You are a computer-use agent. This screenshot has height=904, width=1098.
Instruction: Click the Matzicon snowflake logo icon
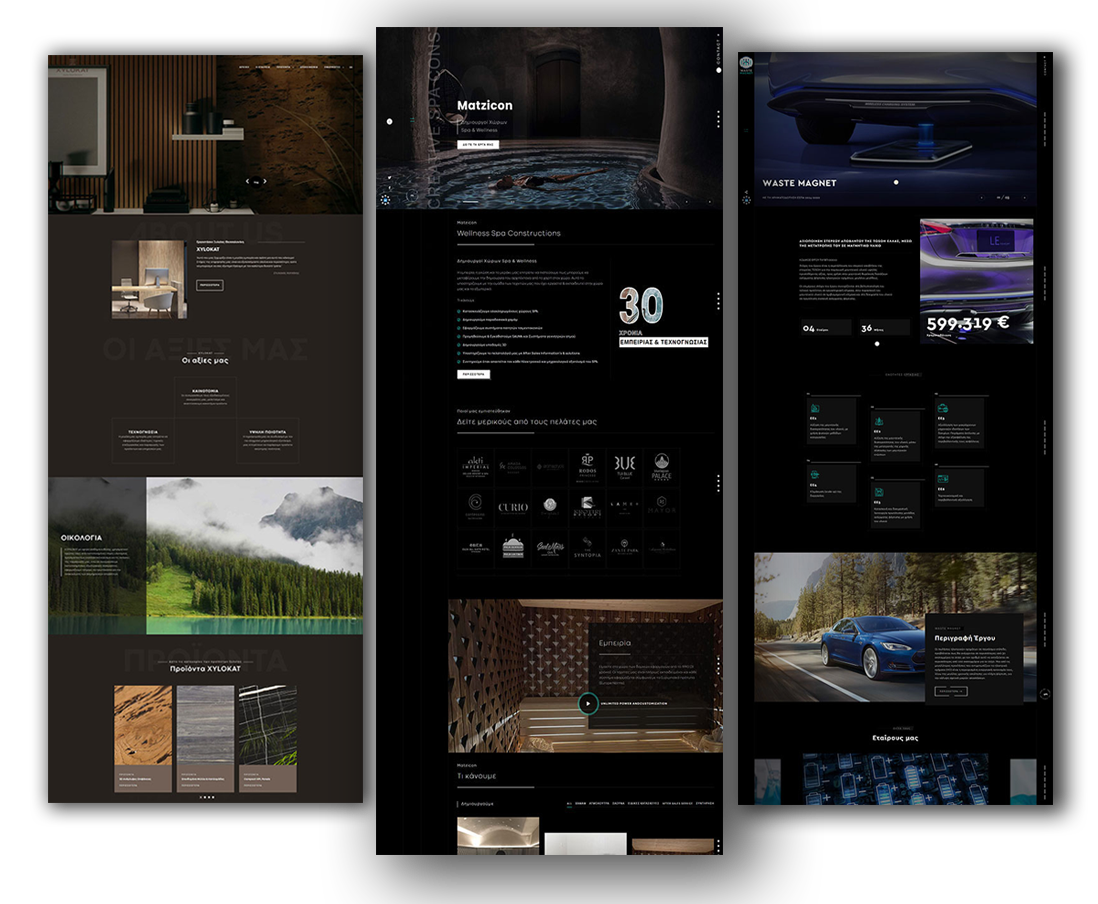[x=385, y=199]
